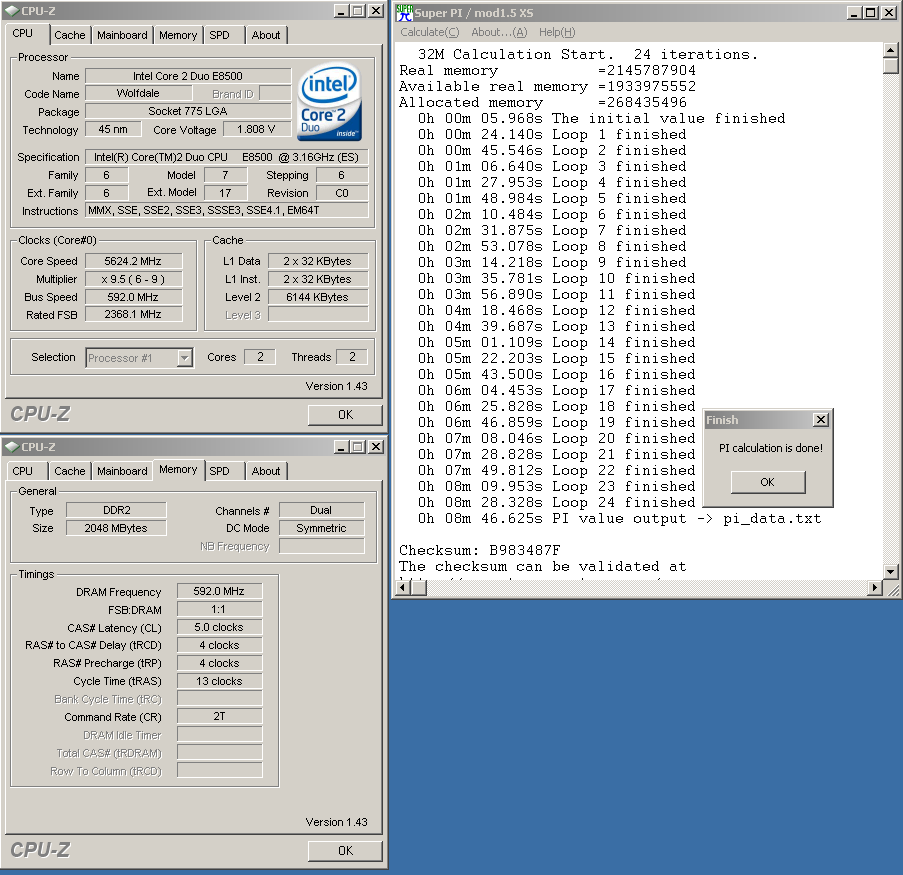Minimize the lower CPU-Z Memory window

[342, 447]
